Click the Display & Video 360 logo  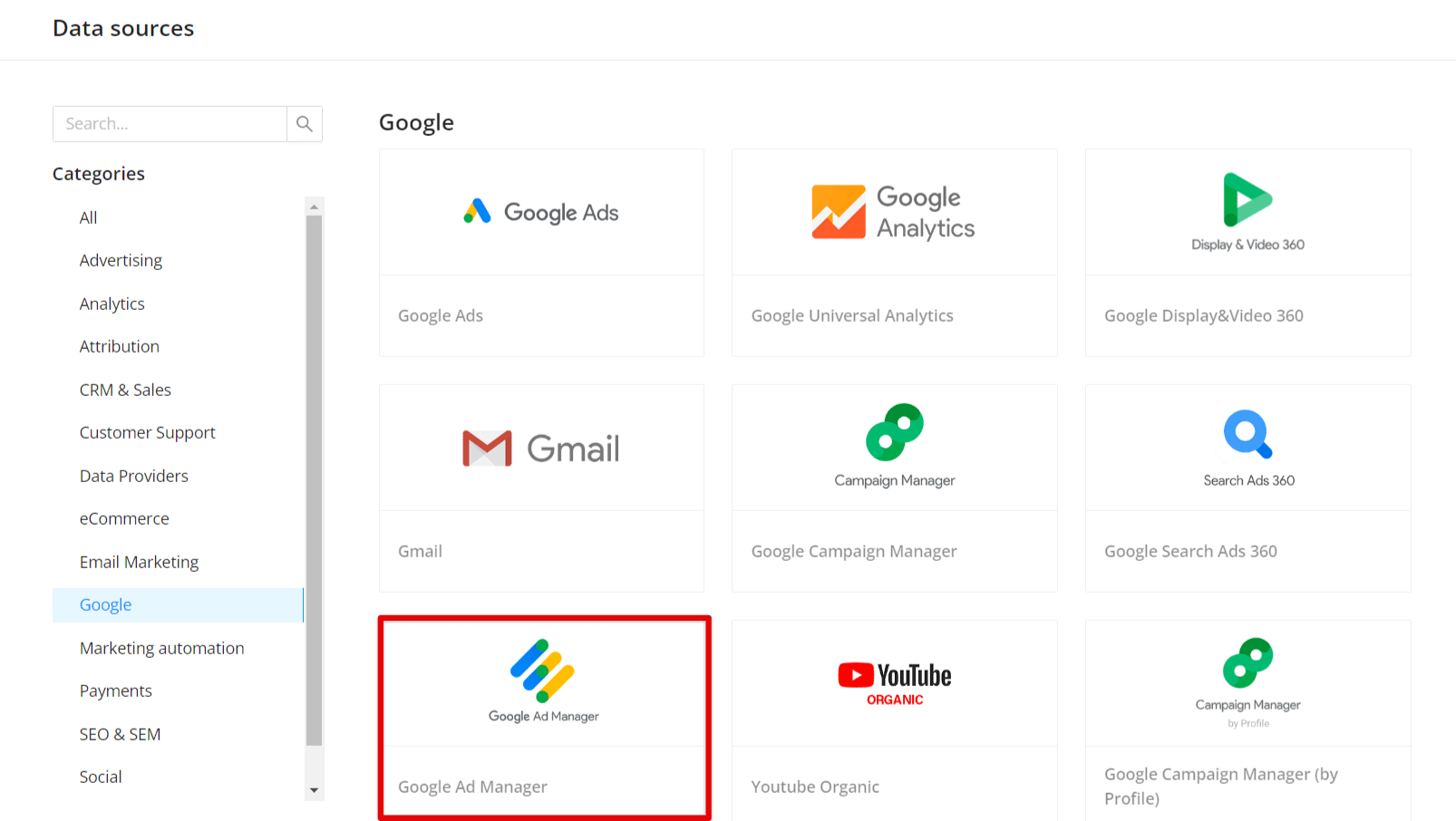1247,212
